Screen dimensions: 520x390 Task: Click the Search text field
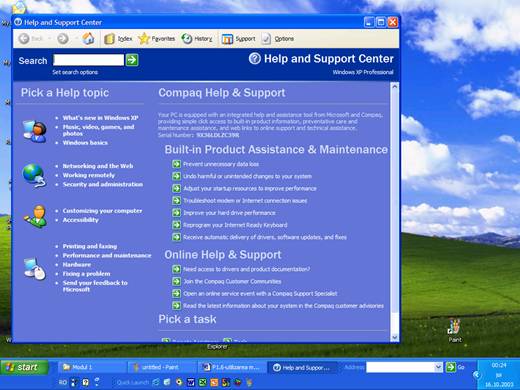pyautogui.click(x=88, y=60)
